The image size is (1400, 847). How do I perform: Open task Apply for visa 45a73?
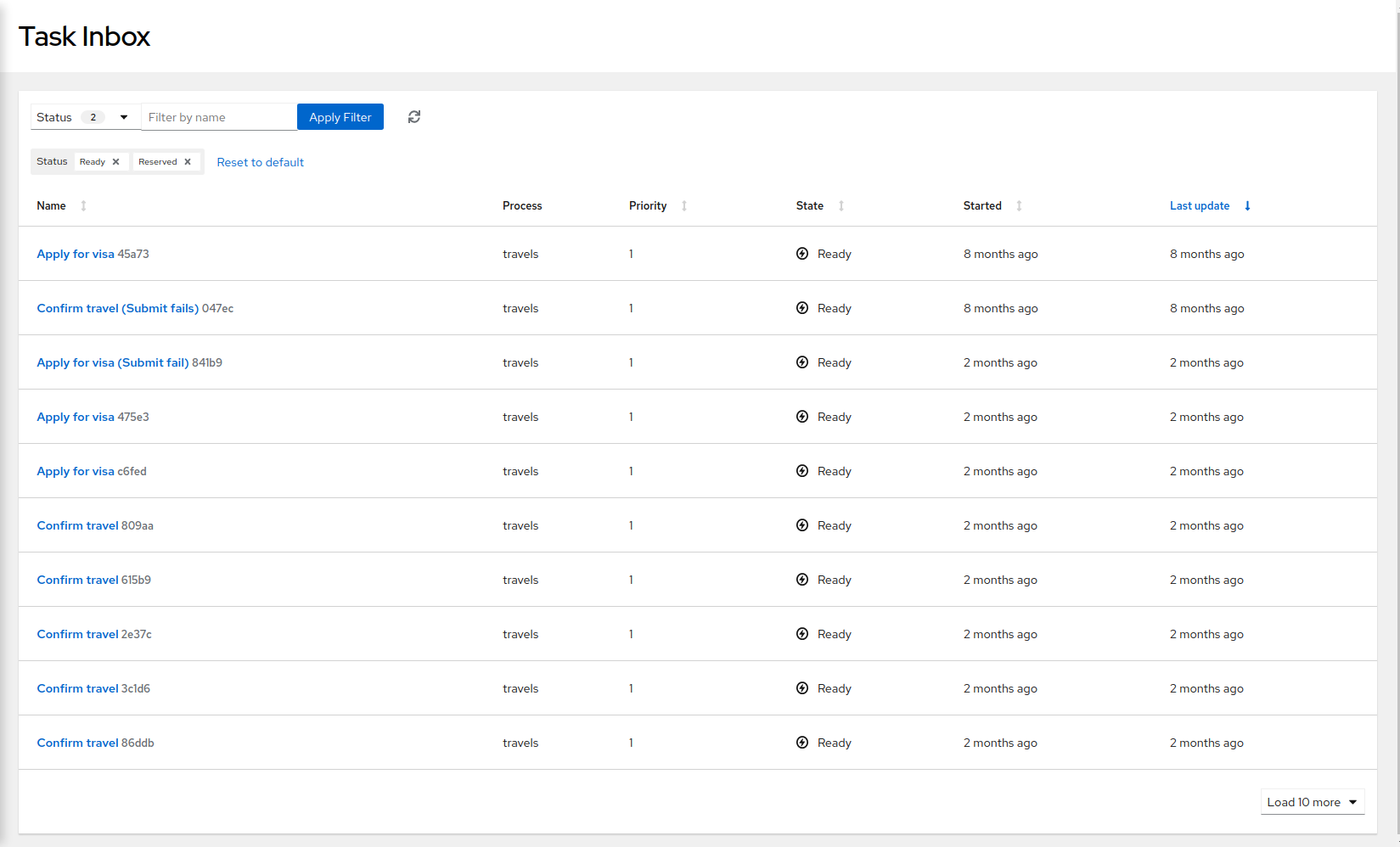coord(75,253)
